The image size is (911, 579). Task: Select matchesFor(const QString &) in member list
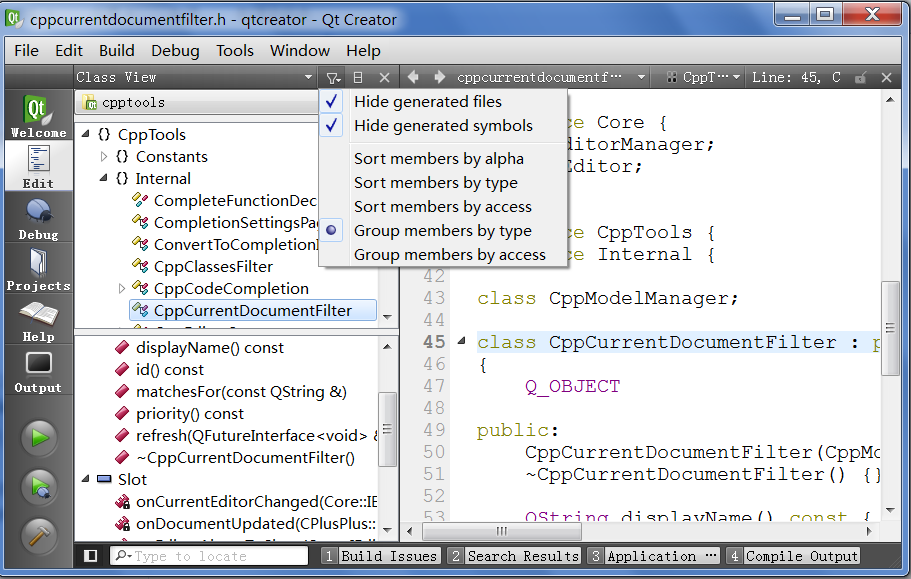click(241, 391)
